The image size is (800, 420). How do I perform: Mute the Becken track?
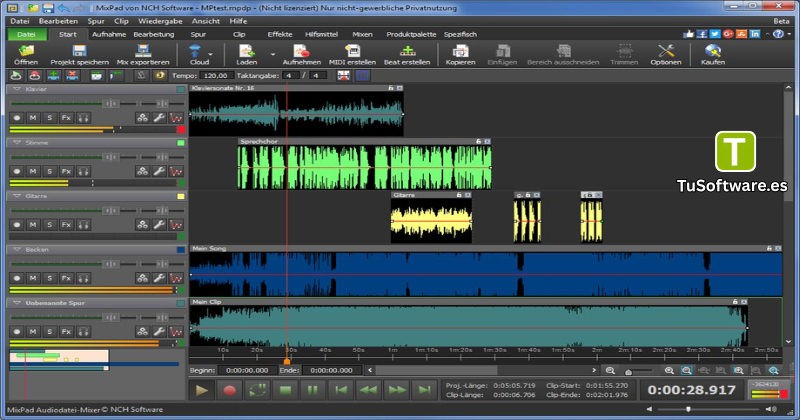coord(33,278)
